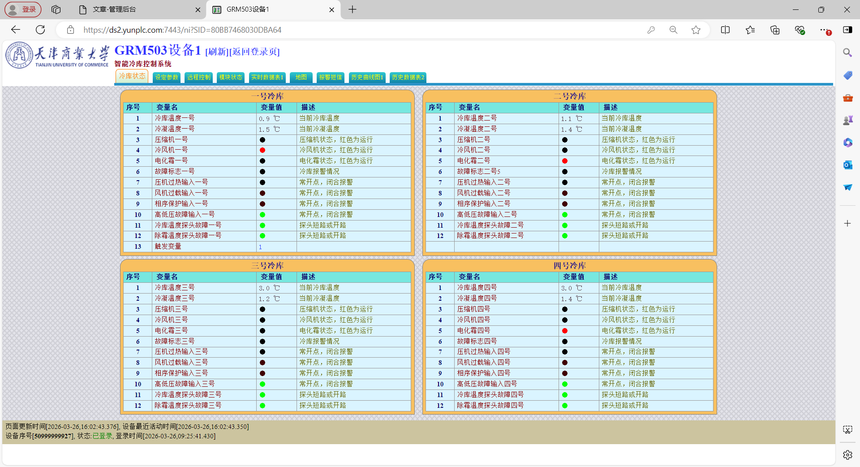Open the 历史数据表2 tab
The image size is (860, 467).
click(408, 77)
